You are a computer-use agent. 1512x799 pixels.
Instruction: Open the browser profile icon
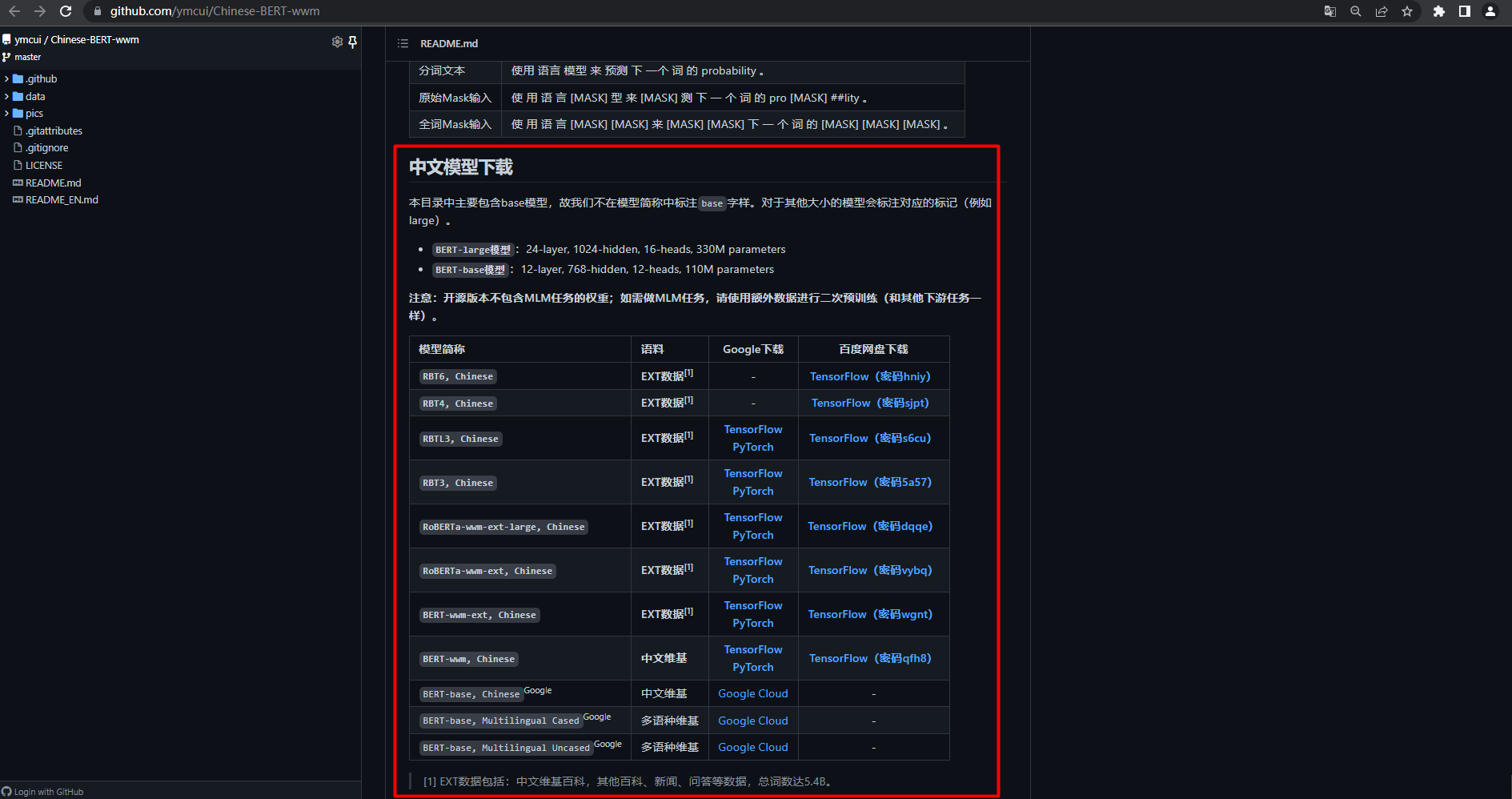(x=1490, y=11)
